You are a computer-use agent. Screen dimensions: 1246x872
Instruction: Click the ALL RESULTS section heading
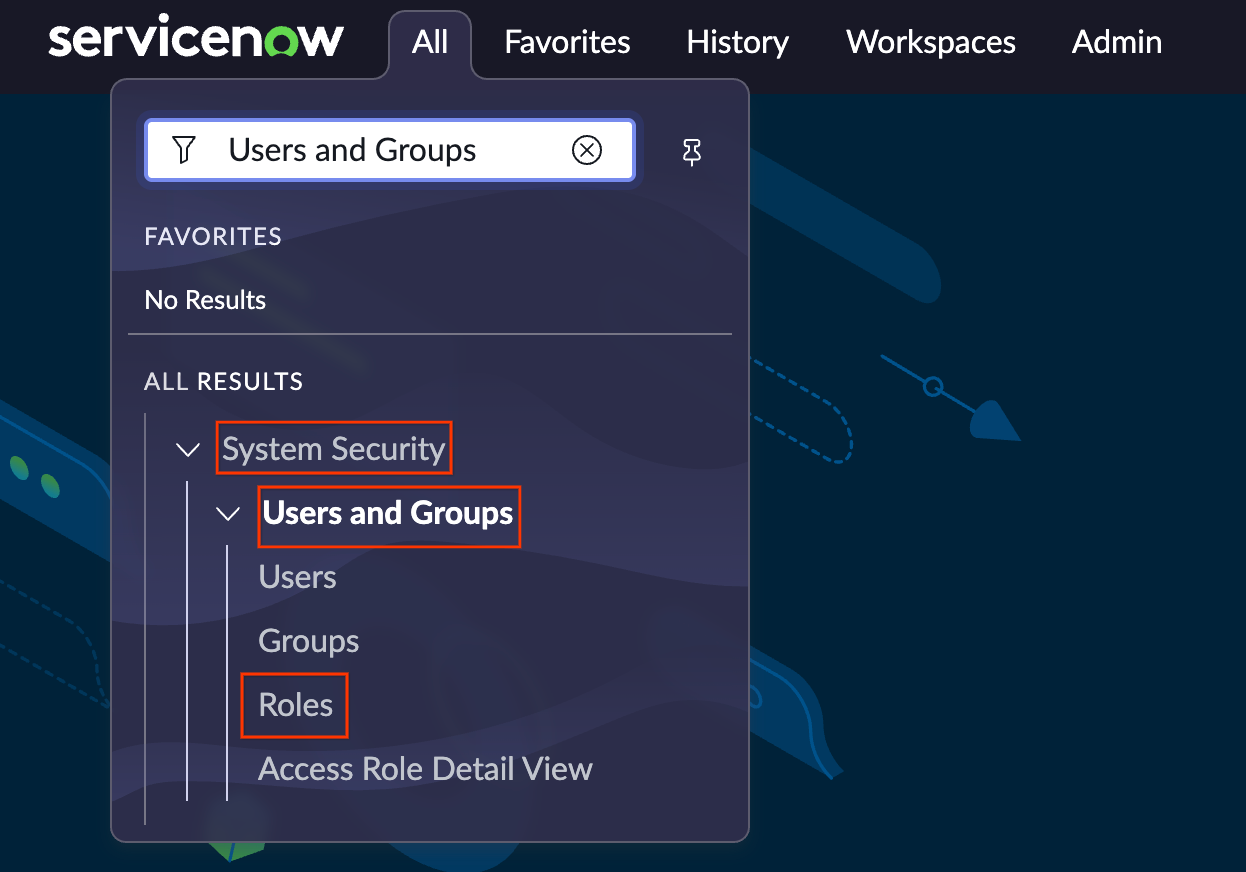click(x=223, y=381)
